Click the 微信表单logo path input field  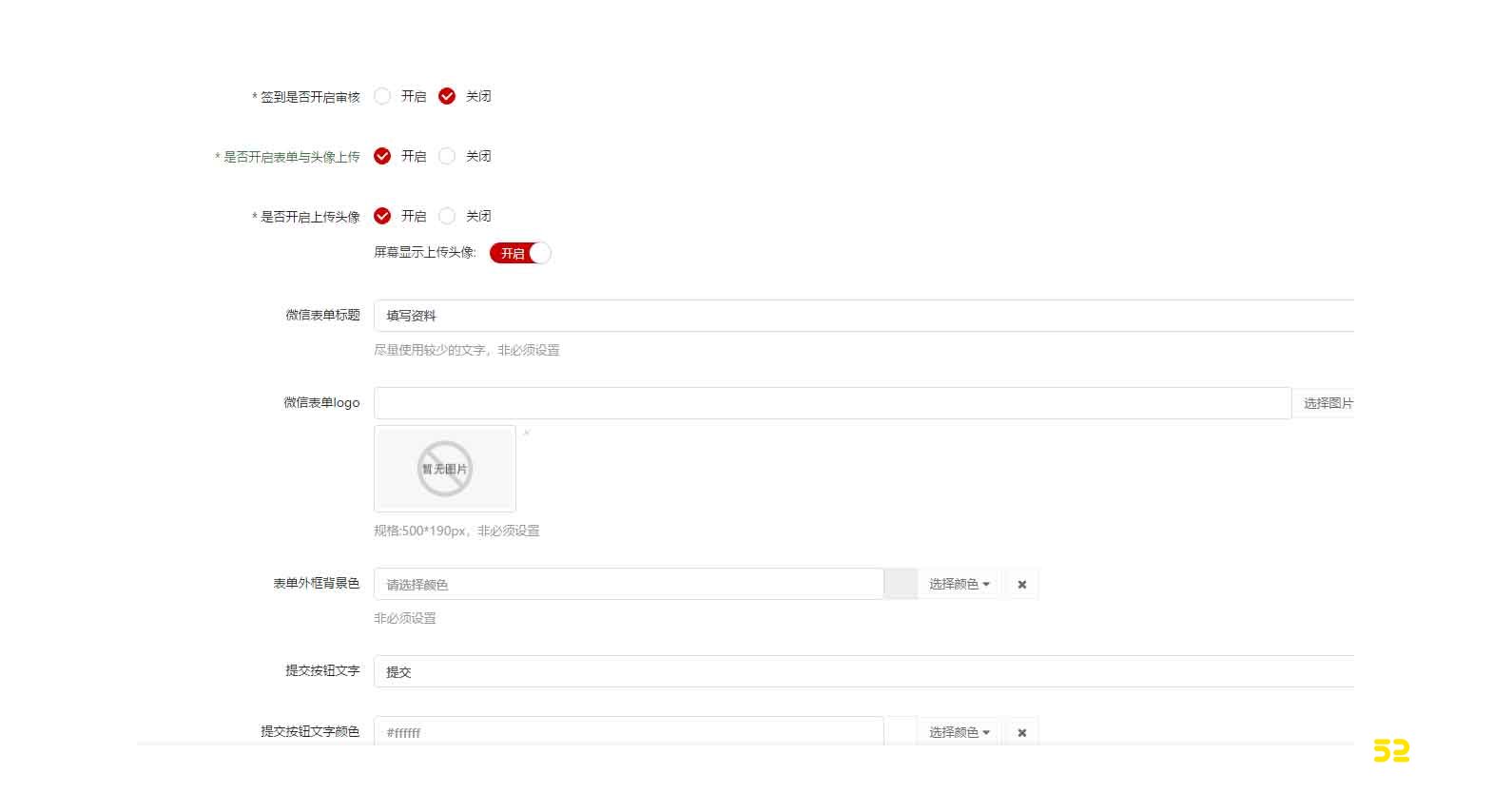pyautogui.click(x=832, y=403)
